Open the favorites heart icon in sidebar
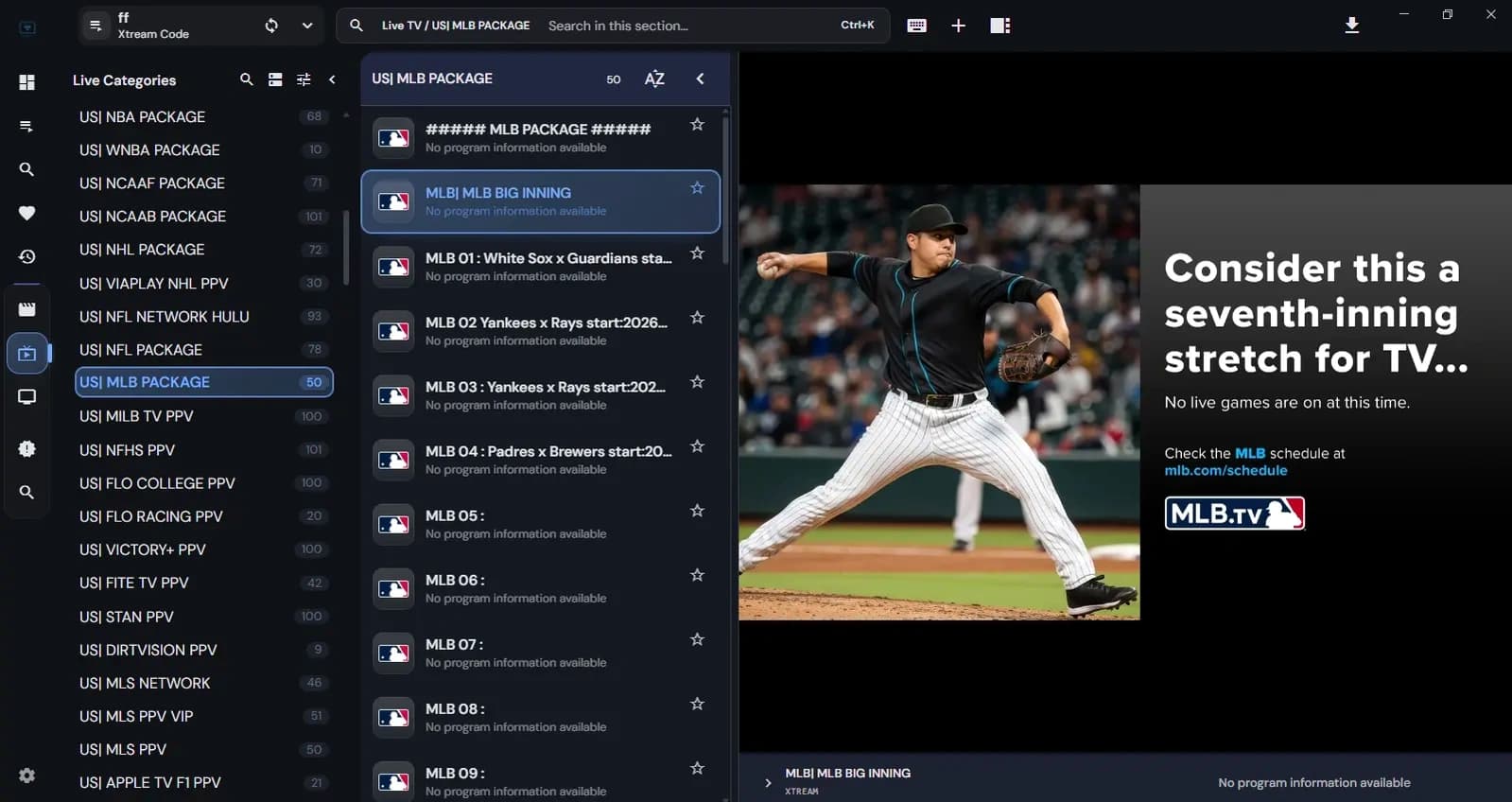 click(26, 213)
